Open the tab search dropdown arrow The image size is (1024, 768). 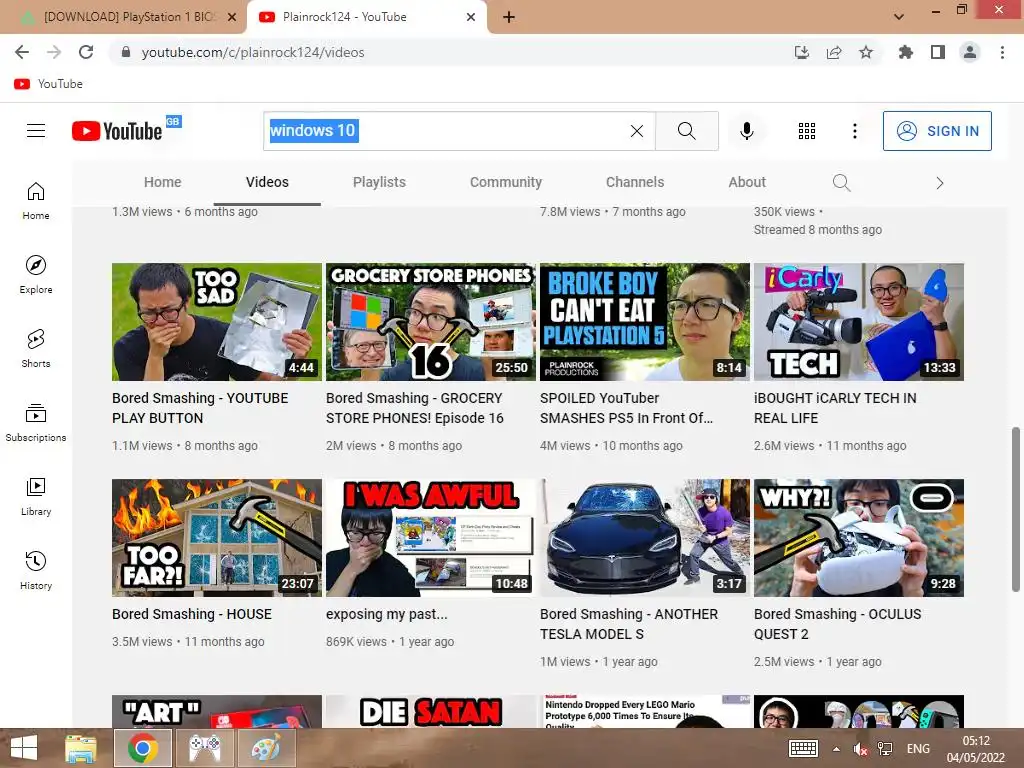point(899,17)
